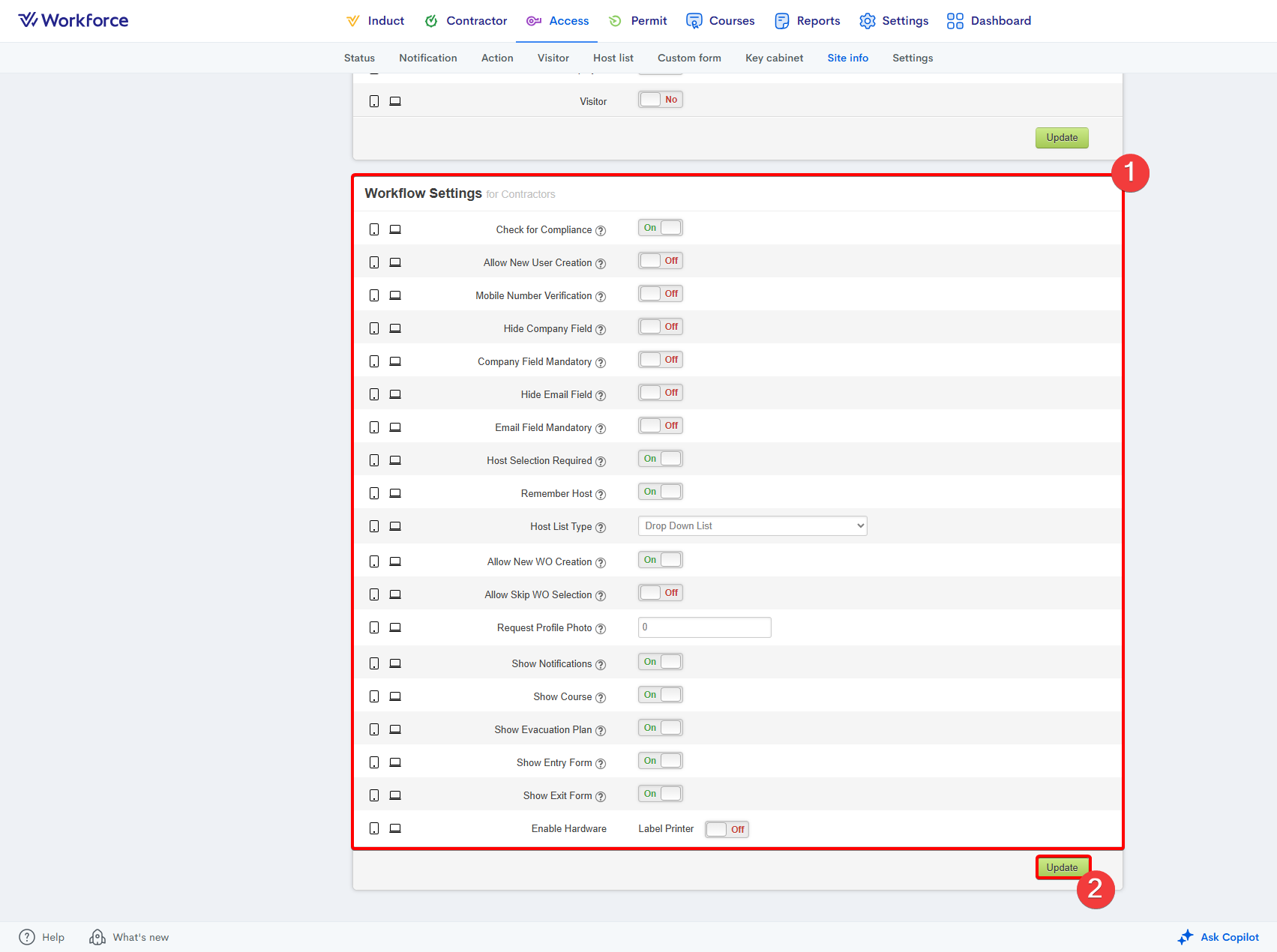Click the Help question mark icon
The image size is (1277, 952).
pos(27,937)
